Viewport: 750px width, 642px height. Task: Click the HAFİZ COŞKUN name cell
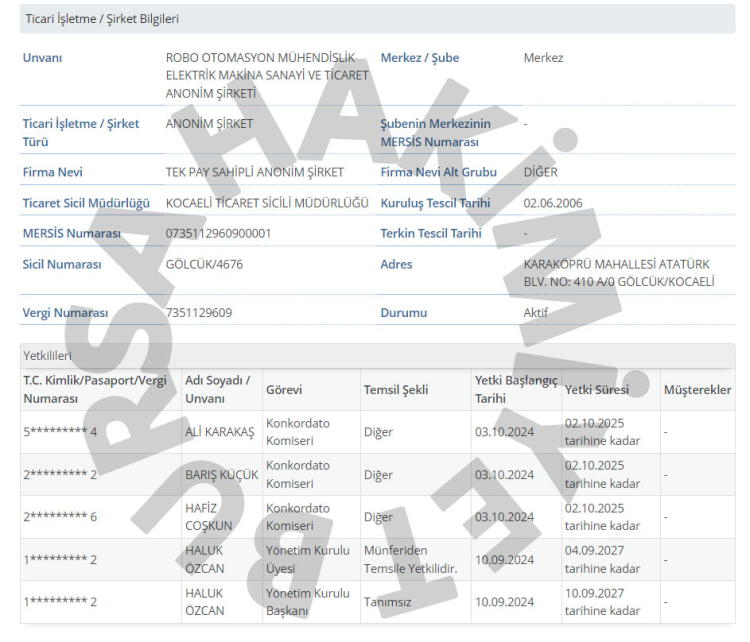208,517
